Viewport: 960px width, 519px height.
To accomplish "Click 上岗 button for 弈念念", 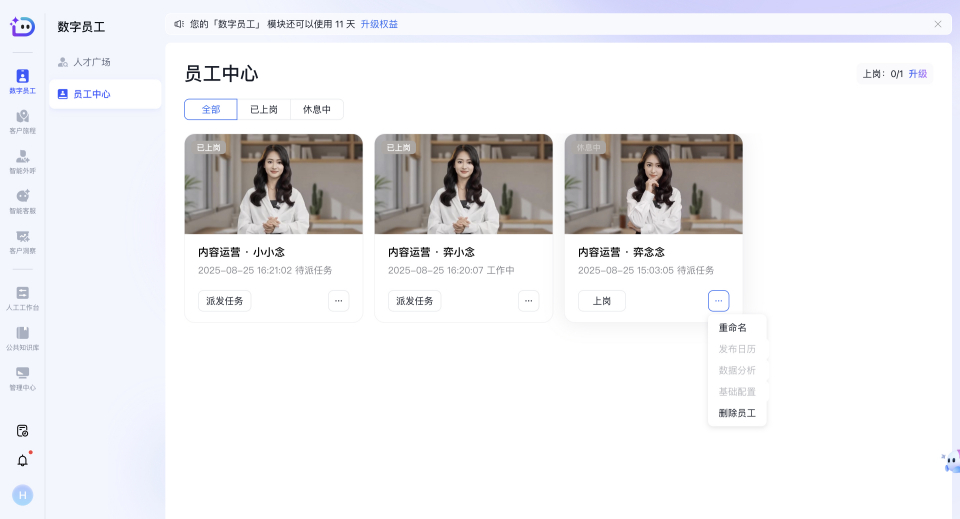I will coord(602,301).
